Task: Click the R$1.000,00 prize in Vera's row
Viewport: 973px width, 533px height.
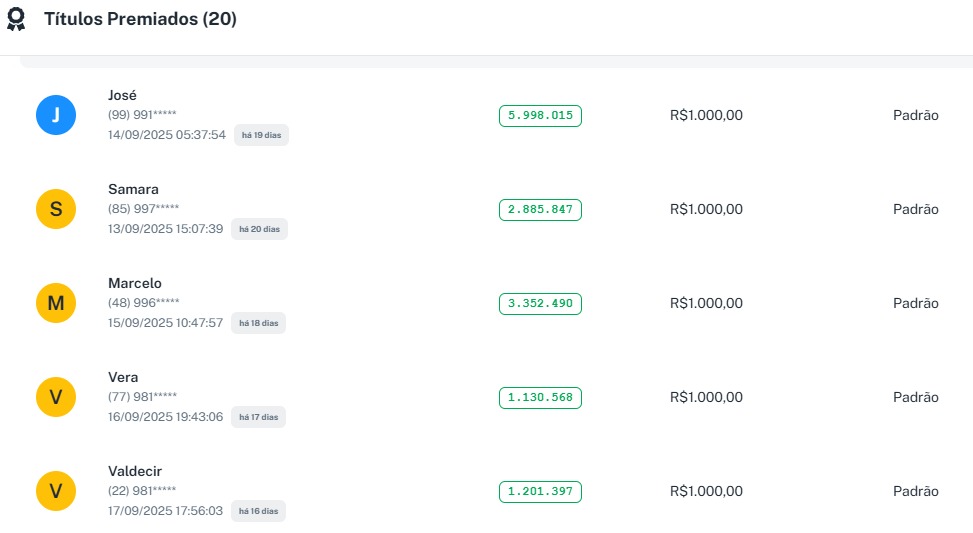Action: point(706,397)
